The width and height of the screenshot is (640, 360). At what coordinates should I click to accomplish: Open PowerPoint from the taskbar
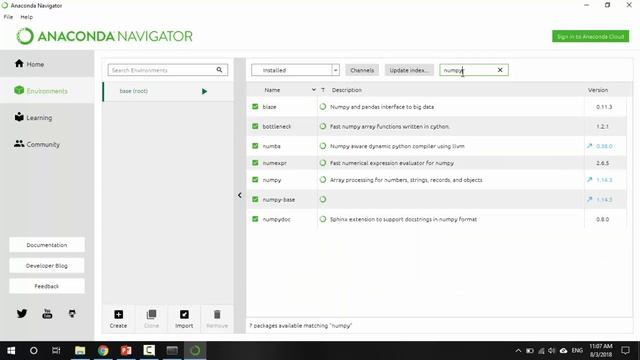click(x=126, y=351)
